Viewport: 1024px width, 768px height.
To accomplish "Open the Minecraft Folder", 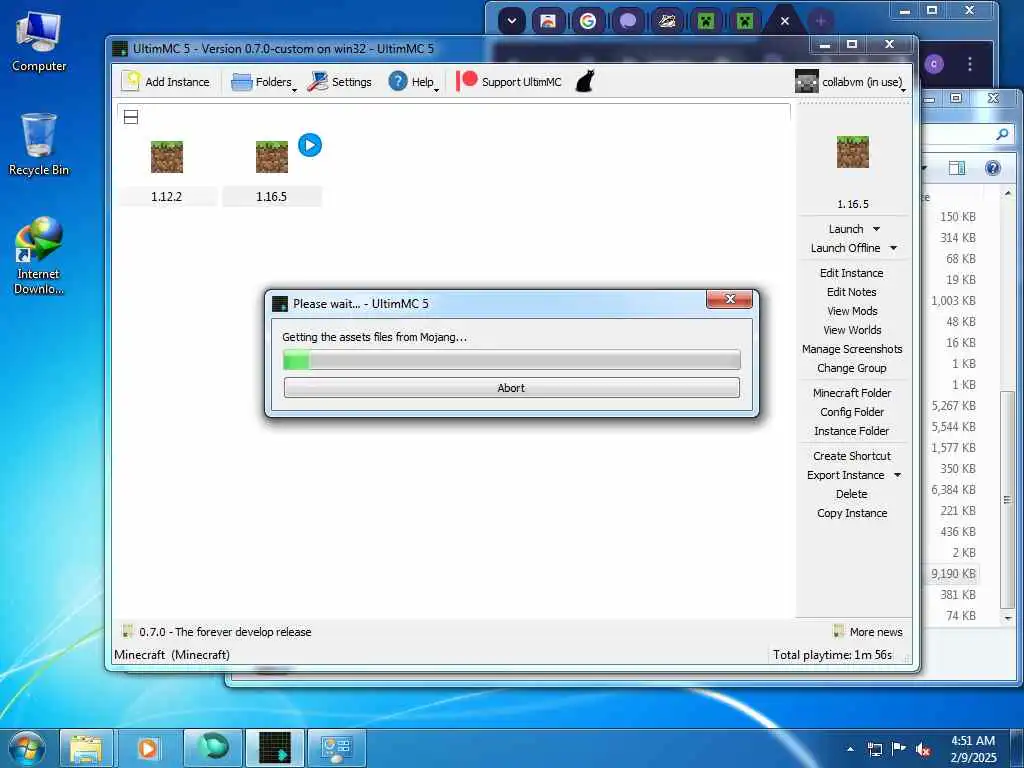I will tap(852, 392).
